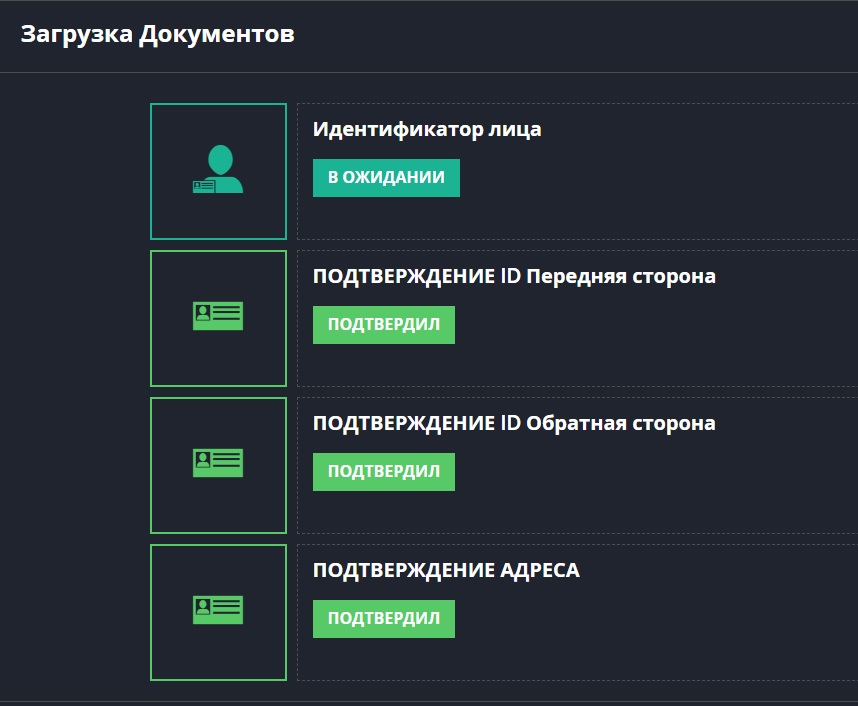858x706 pixels.
Task: Open the ПОДТВЕРЖДЕНИЕ АДРЕСА title
Action: [x=446, y=570]
